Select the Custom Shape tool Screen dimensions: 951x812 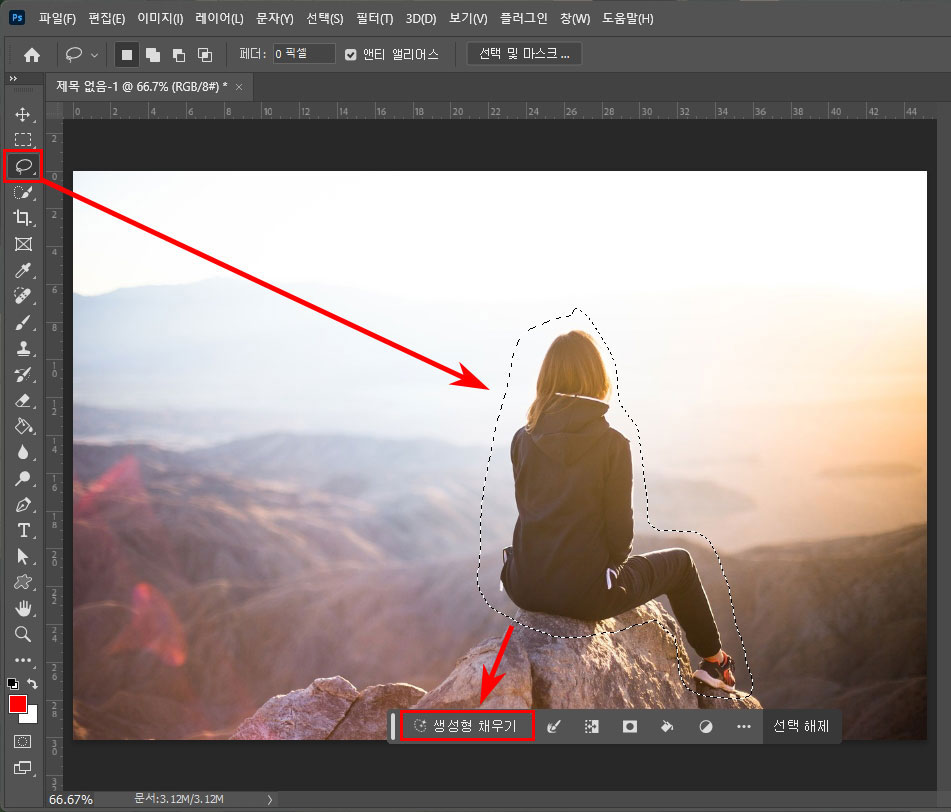[x=23, y=582]
